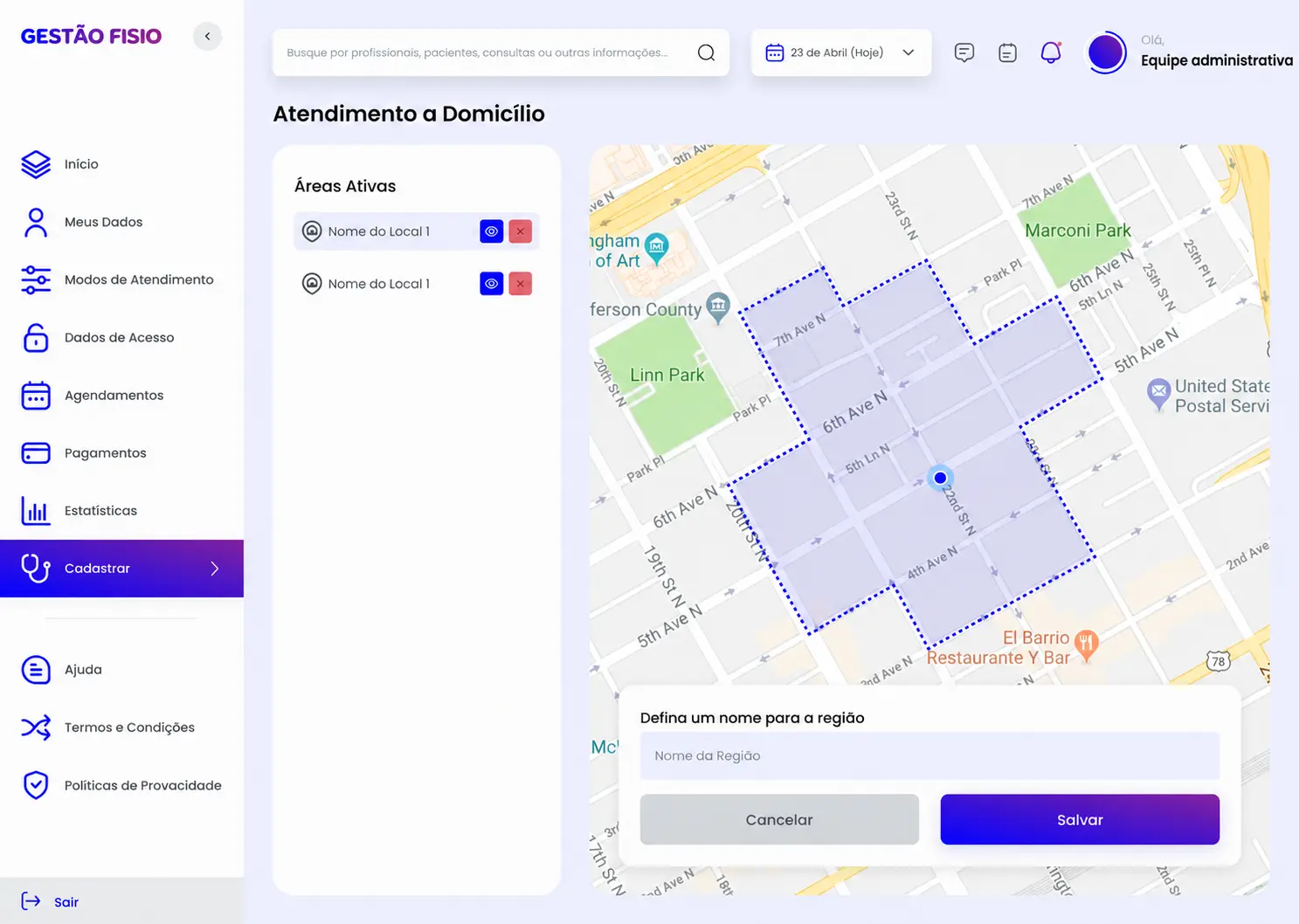
Task: Click the Modos de Atendimento sliders icon
Action: pos(36,279)
